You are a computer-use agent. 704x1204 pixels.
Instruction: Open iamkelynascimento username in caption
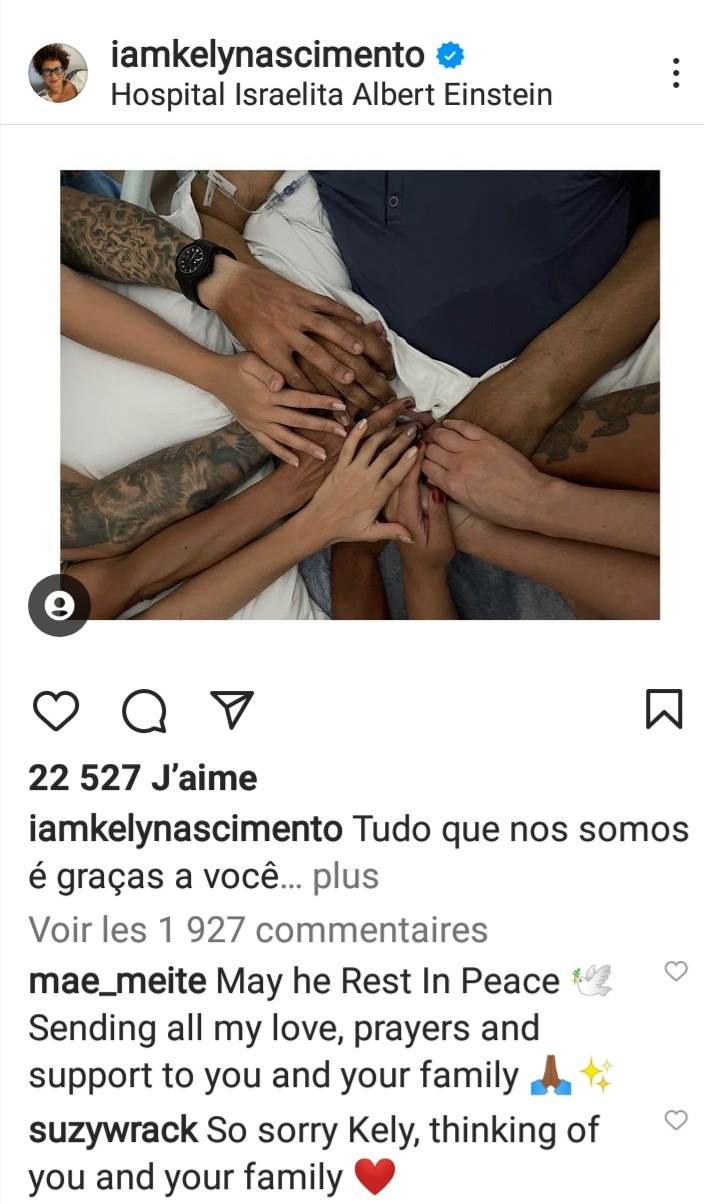click(185, 829)
